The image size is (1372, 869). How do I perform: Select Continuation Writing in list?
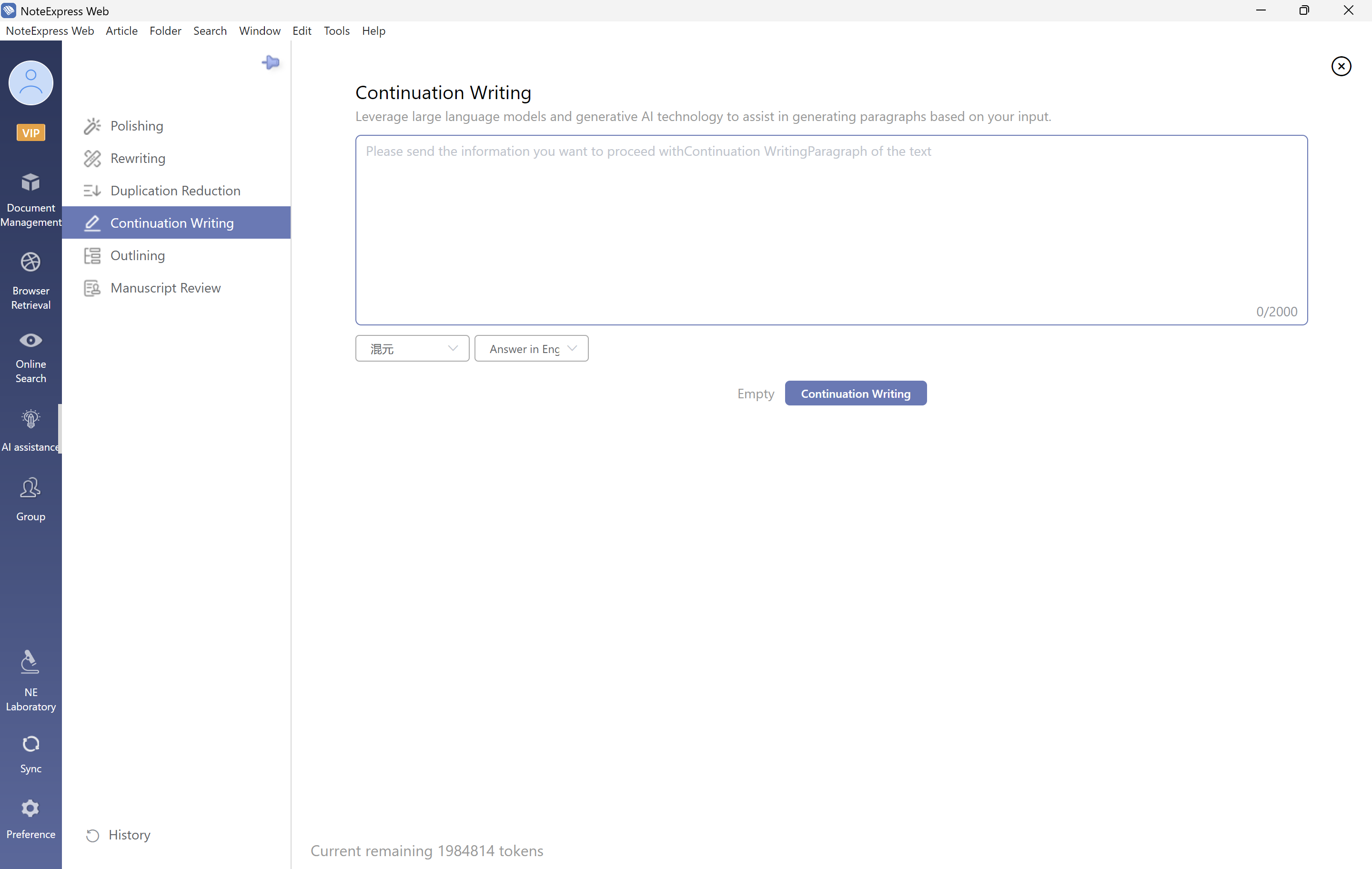[177, 223]
